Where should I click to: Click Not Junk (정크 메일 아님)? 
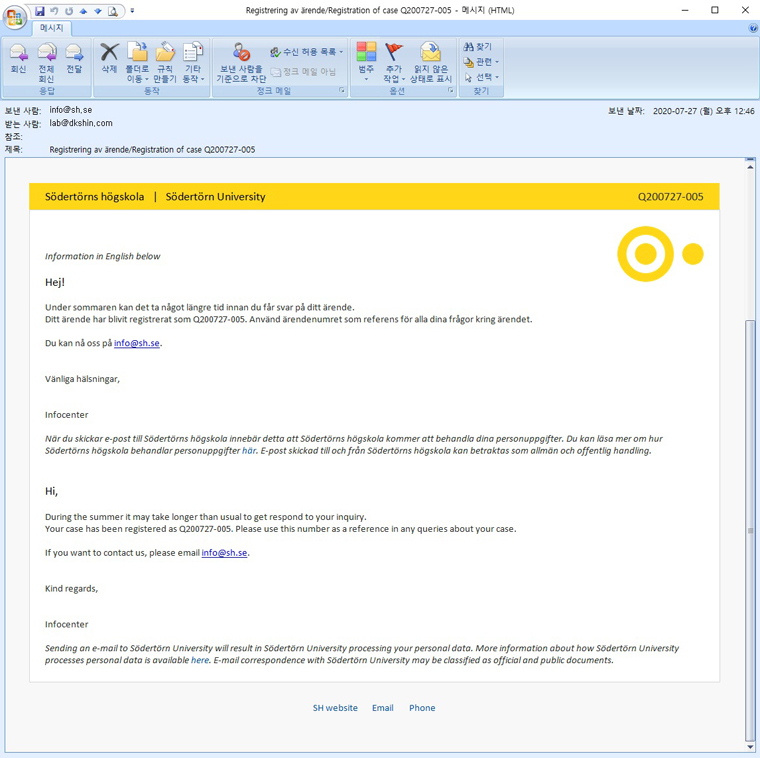(303, 72)
